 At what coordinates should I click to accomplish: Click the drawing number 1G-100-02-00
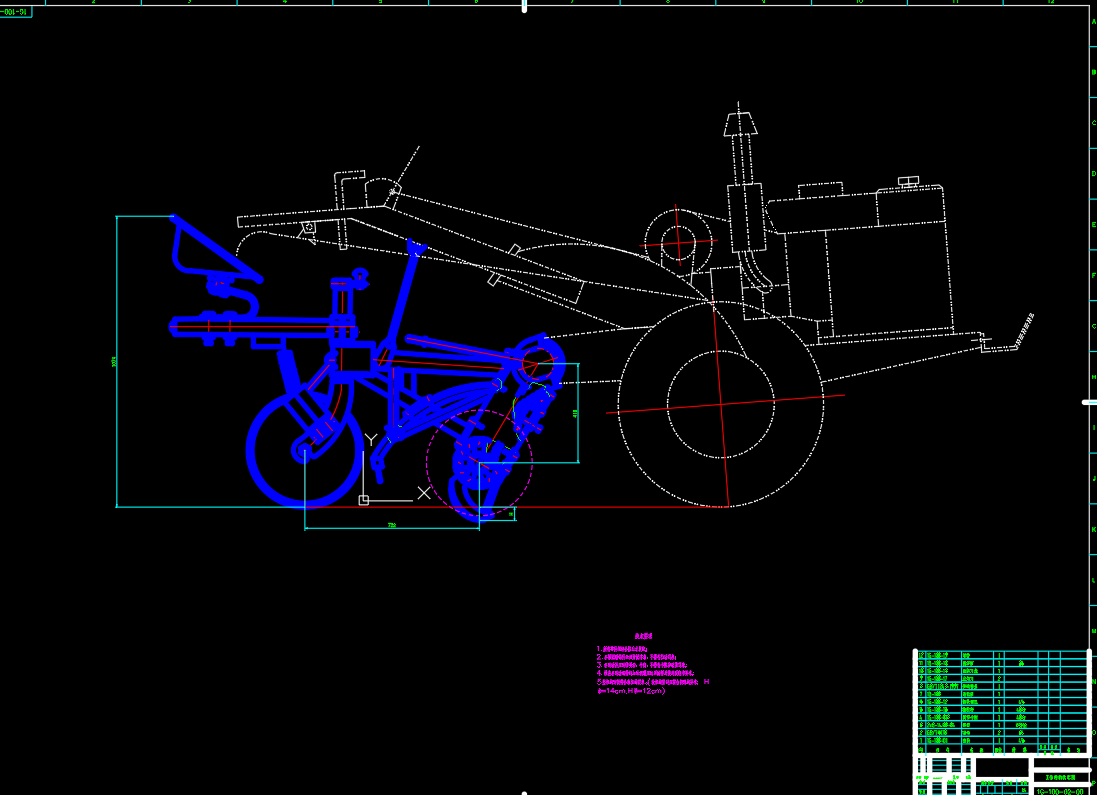point(1059,792)
